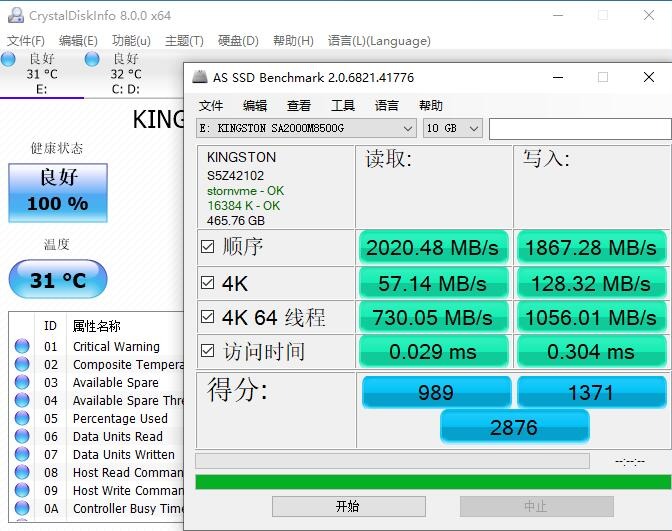Open 主题(T) menu in CrystalDiskInfo
The width and height of the screenshot is (672, 531).
(x=184, y=41)
